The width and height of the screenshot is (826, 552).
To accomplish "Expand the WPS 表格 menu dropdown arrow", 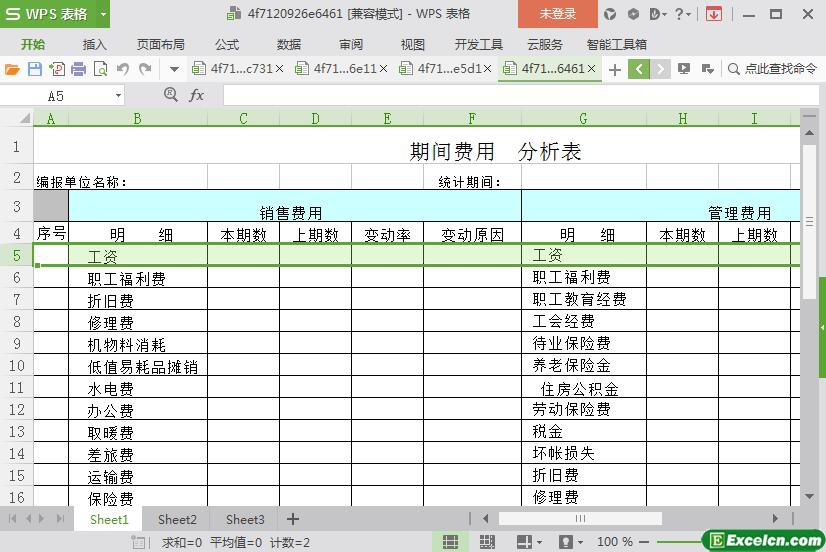I will pos(103,14).
